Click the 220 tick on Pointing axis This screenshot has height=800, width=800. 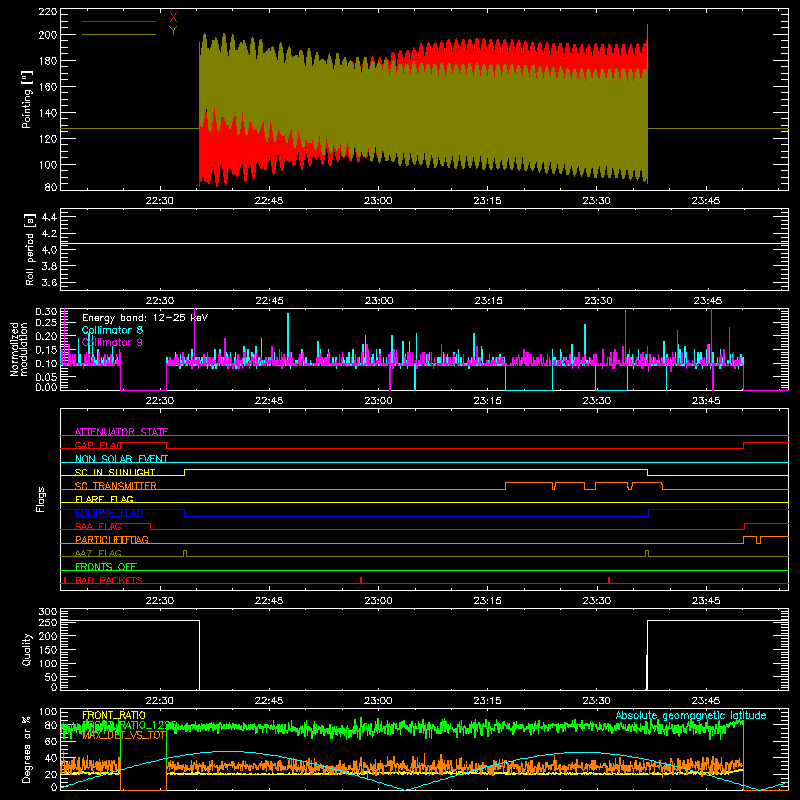(48, 11)
